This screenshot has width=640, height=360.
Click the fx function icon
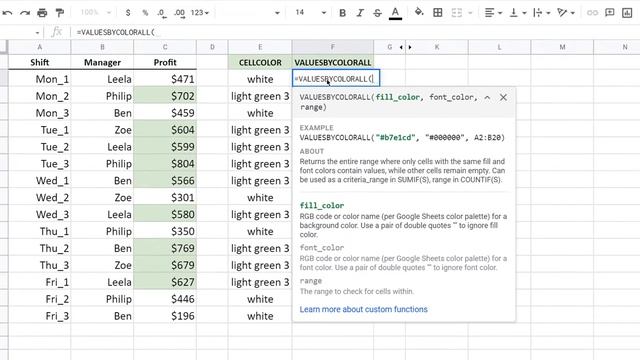pos(56,32)
